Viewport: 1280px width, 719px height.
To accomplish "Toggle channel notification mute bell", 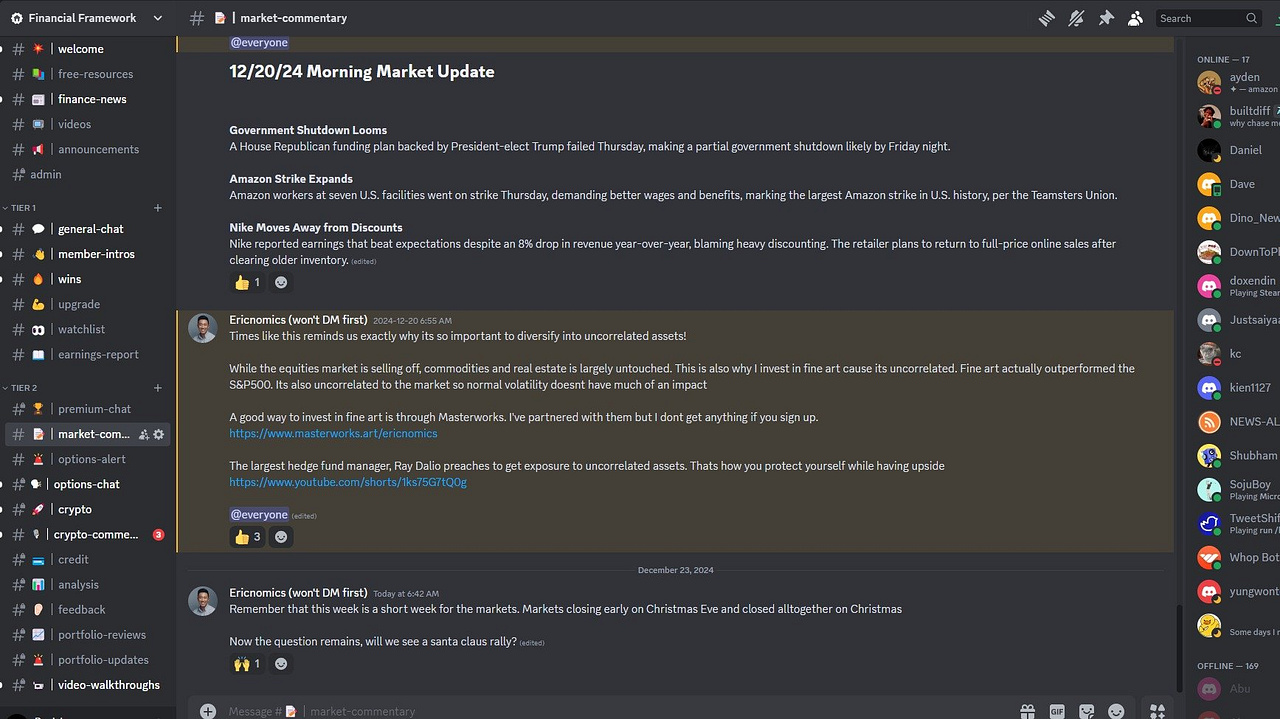I will (x=1076, y=18).
